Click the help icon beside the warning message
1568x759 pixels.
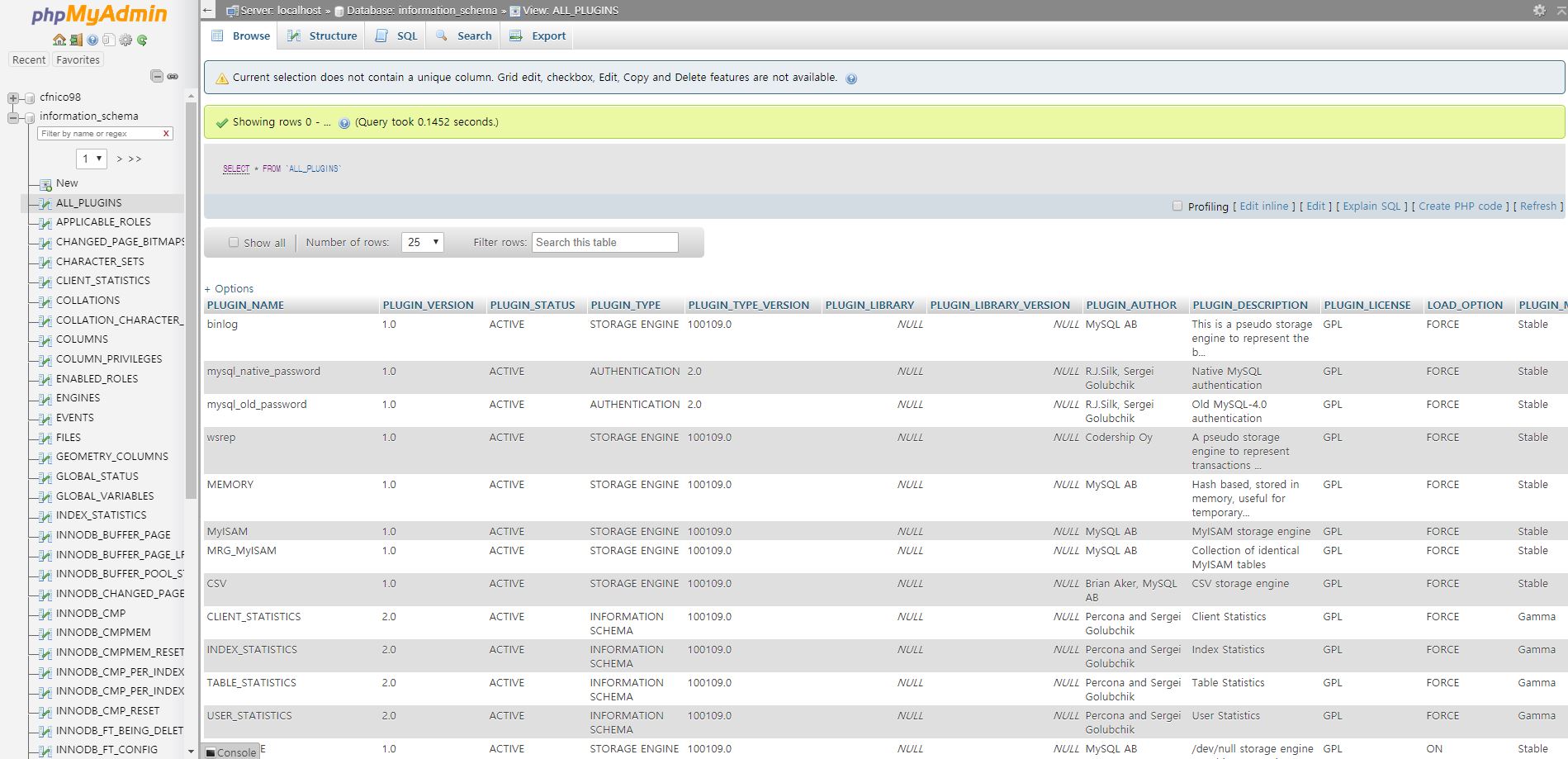point(851,78)
